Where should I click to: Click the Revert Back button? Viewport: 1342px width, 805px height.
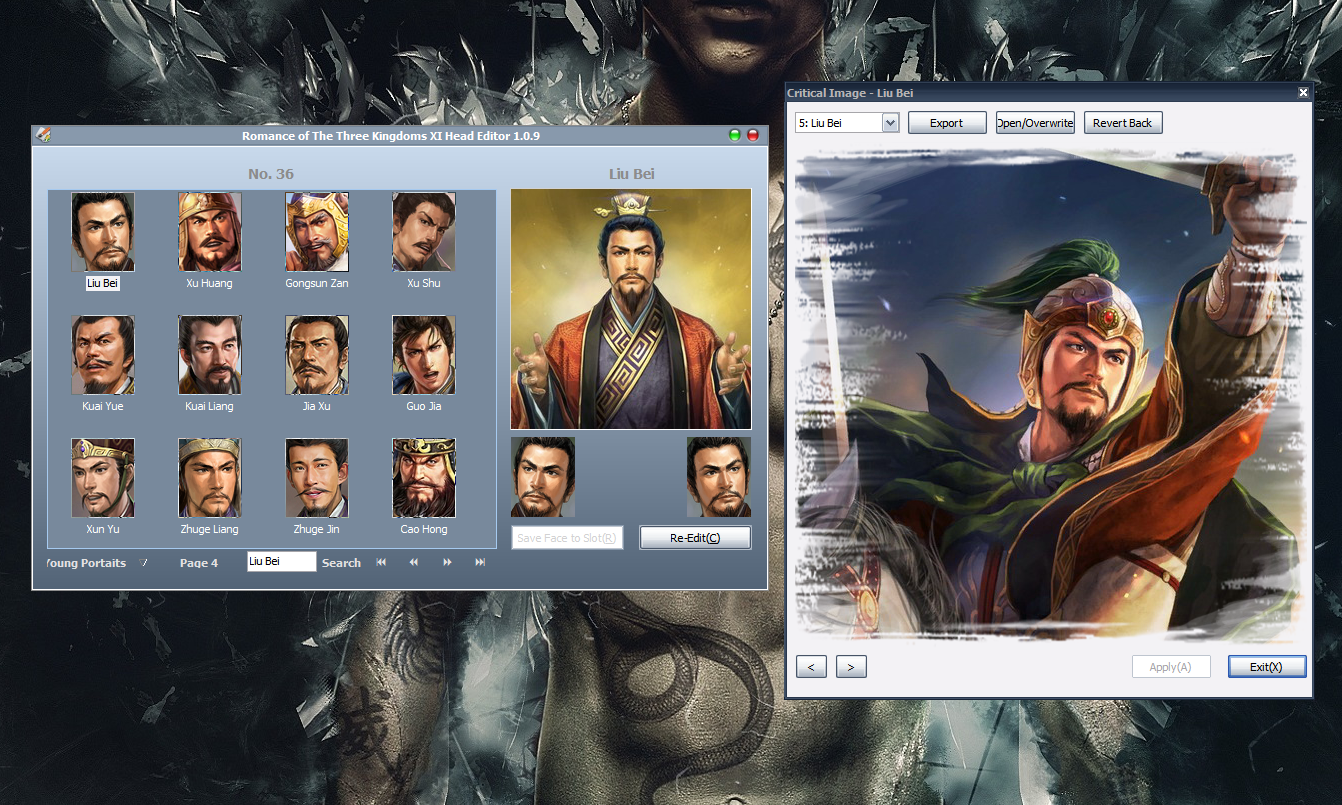[1123, 123]
